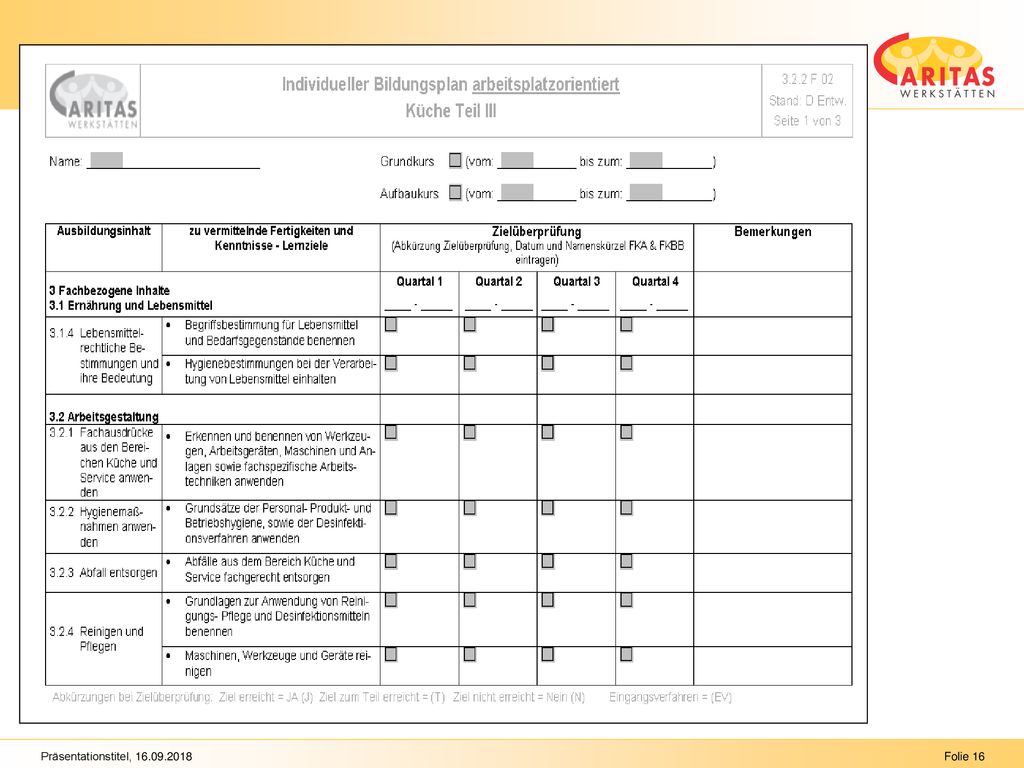Check Quartal 4 for Begriffsbestimmung für Lebensmittel
1024x768 pixels.
tap(626, 325)
